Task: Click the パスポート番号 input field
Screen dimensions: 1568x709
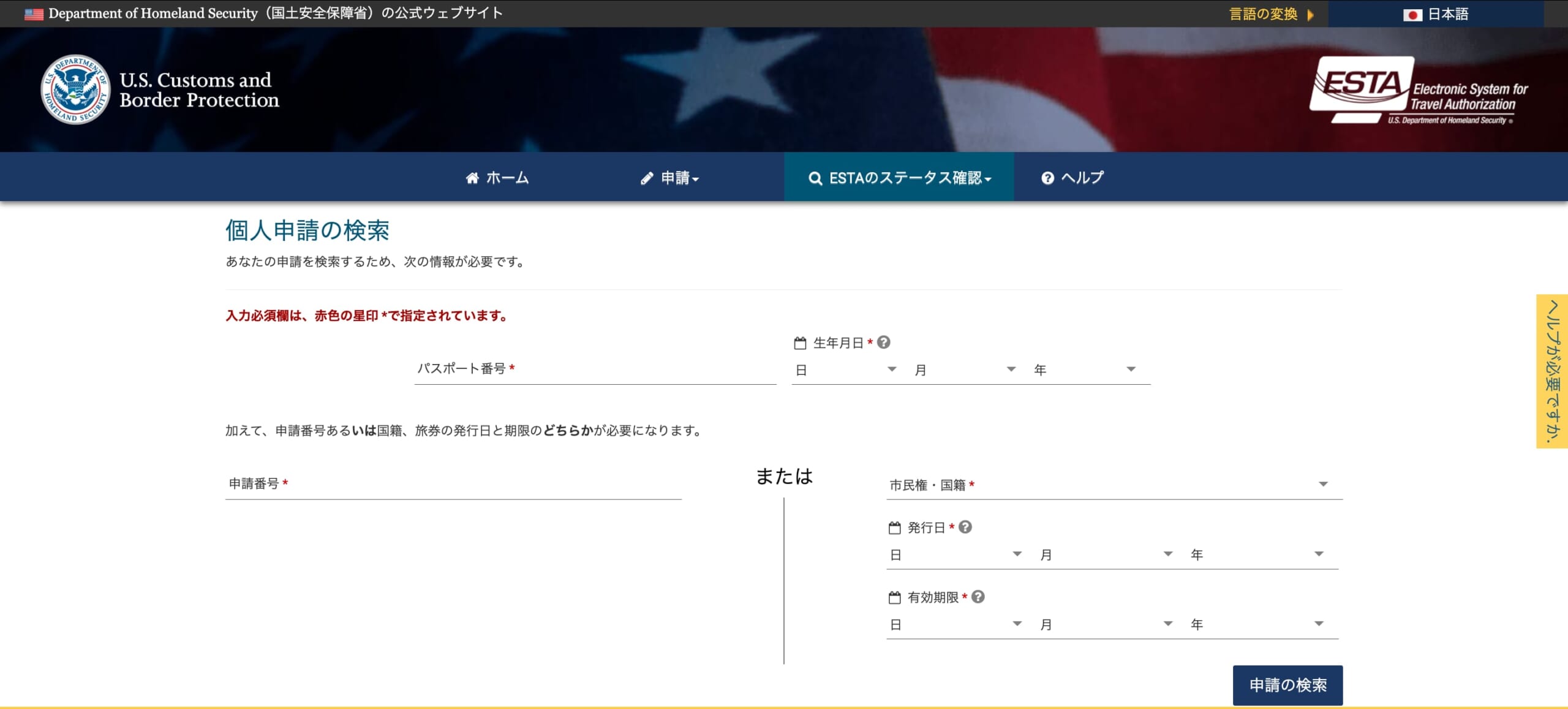Action: point(594,371)
